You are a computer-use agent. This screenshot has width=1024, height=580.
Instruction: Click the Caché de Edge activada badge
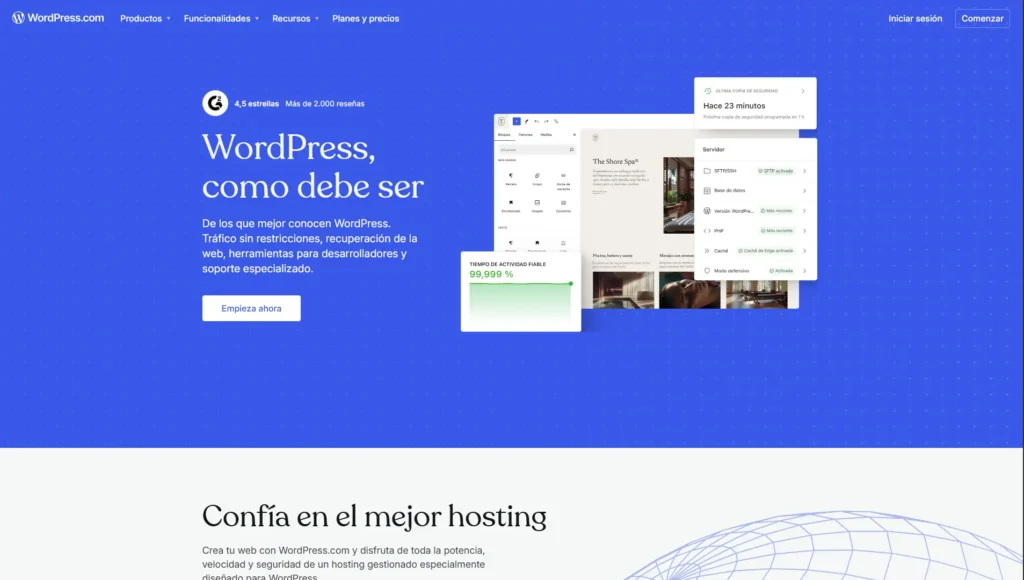(765, 251)
